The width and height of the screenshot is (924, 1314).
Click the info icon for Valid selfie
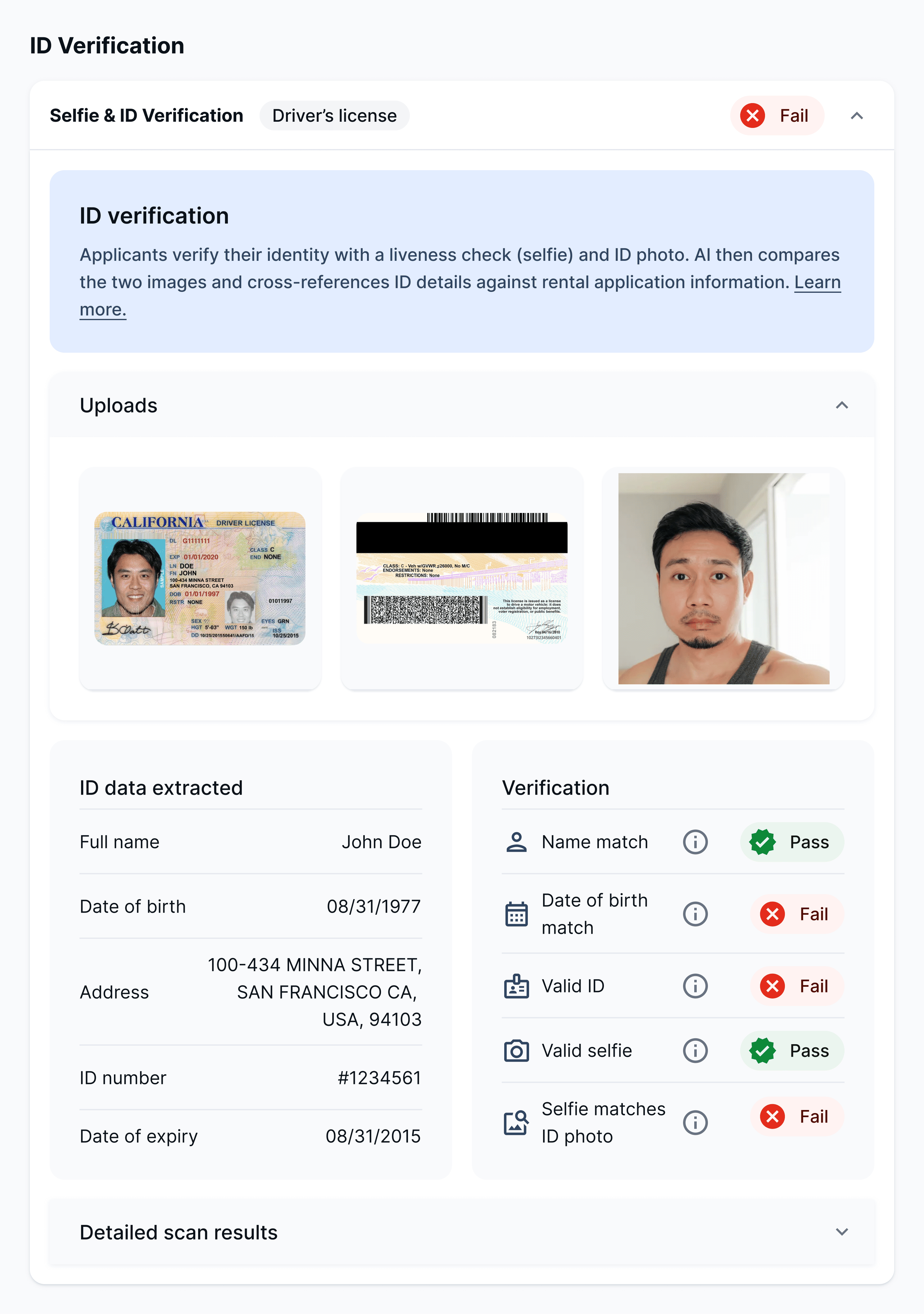(695, 1051)
